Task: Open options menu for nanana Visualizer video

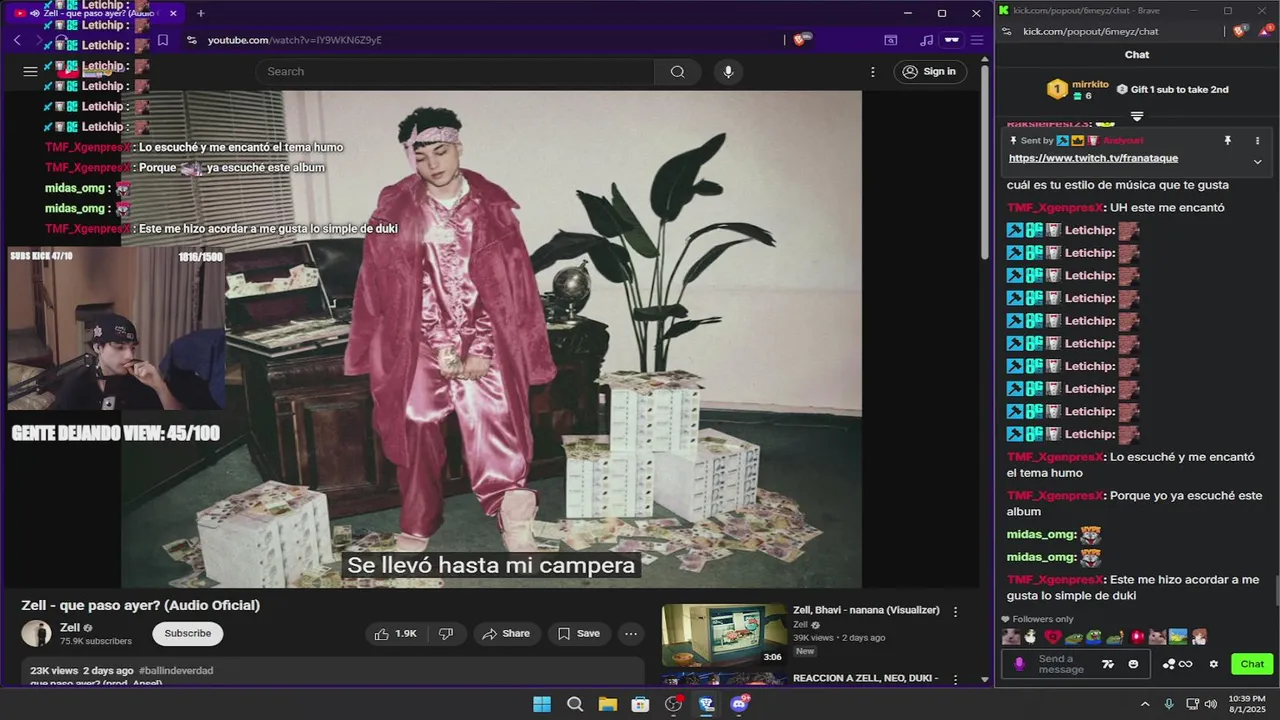Action: tap(955, 611)
